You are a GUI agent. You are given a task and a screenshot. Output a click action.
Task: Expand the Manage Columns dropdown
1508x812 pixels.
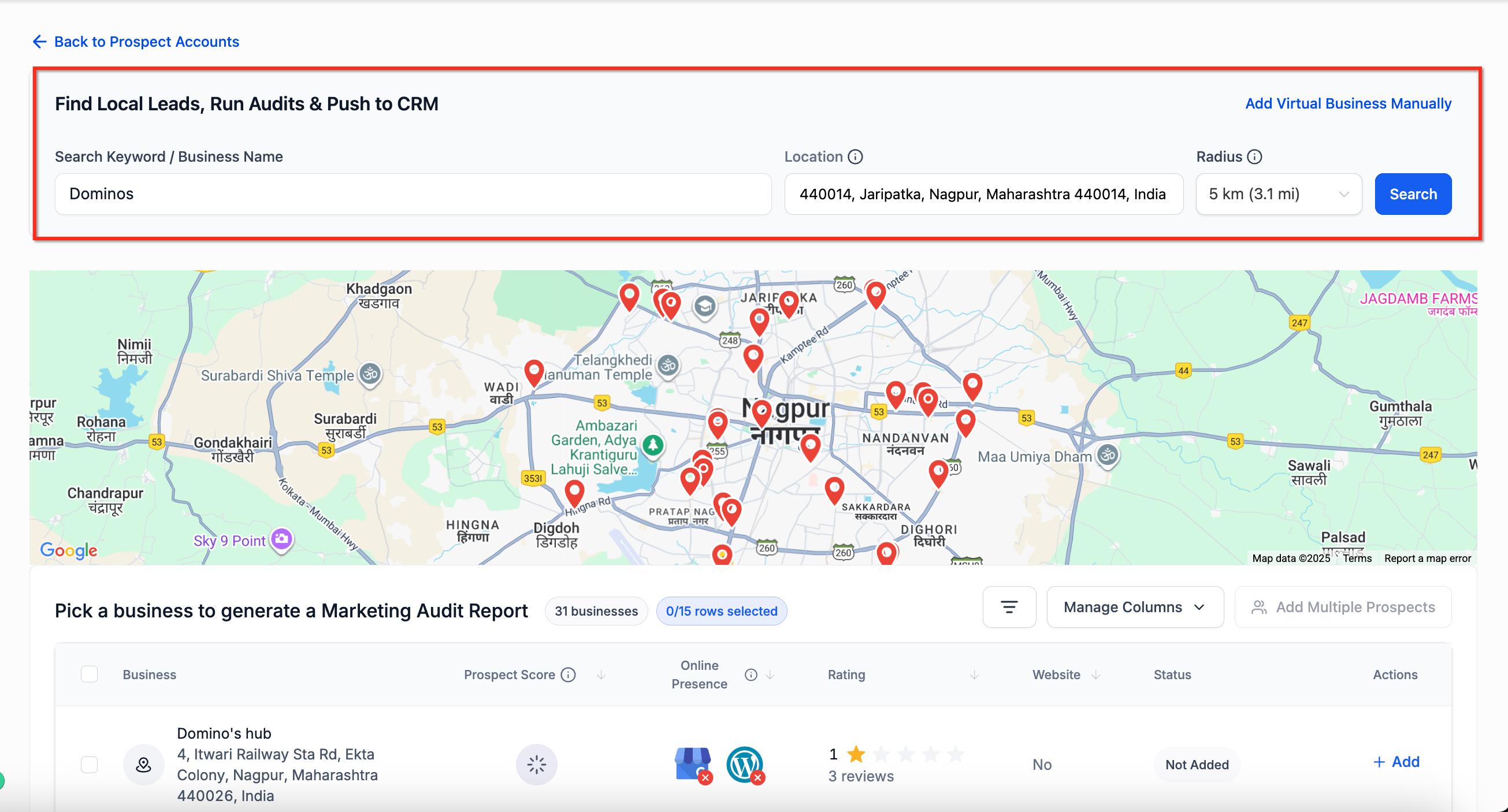1135,607
